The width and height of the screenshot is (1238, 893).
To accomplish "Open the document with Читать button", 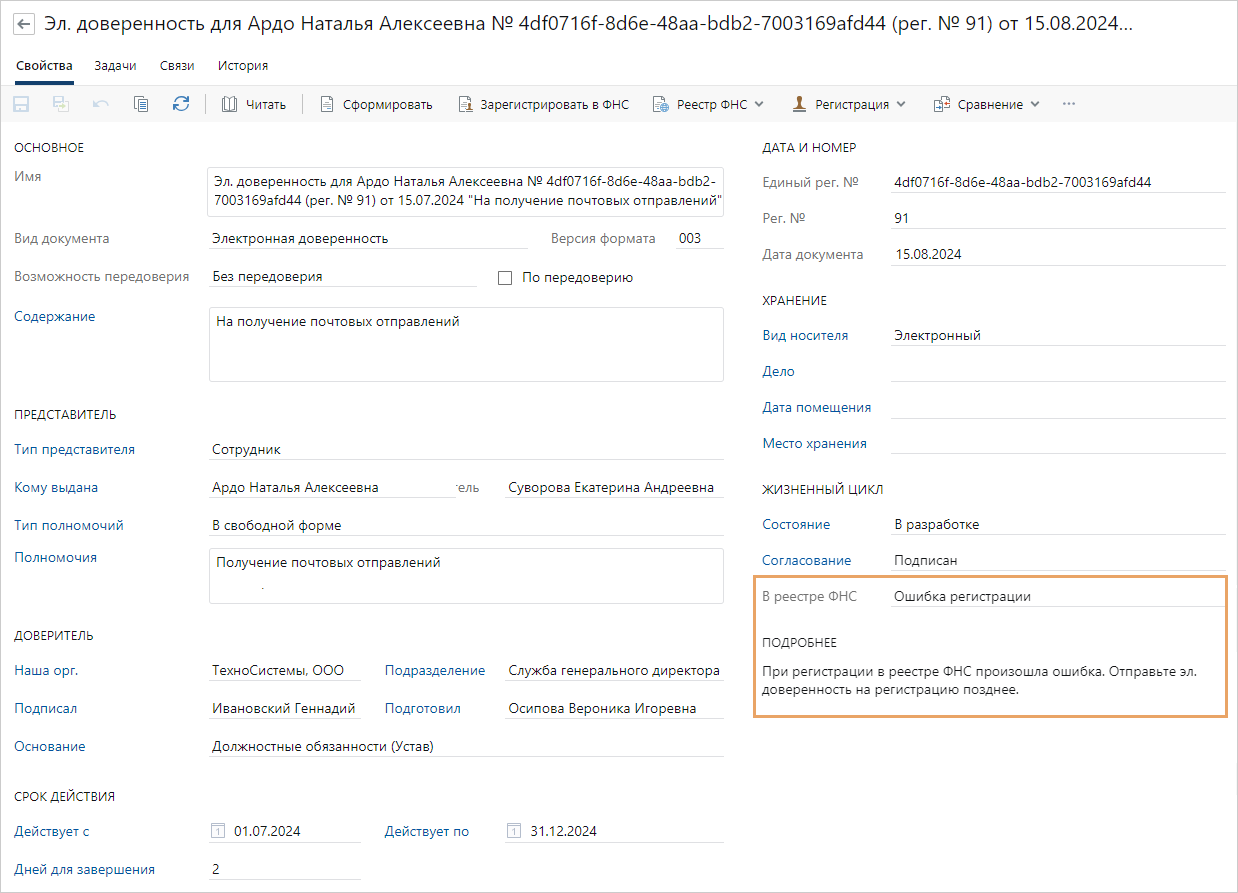I will pyautogui.click(x=254, y=104).
